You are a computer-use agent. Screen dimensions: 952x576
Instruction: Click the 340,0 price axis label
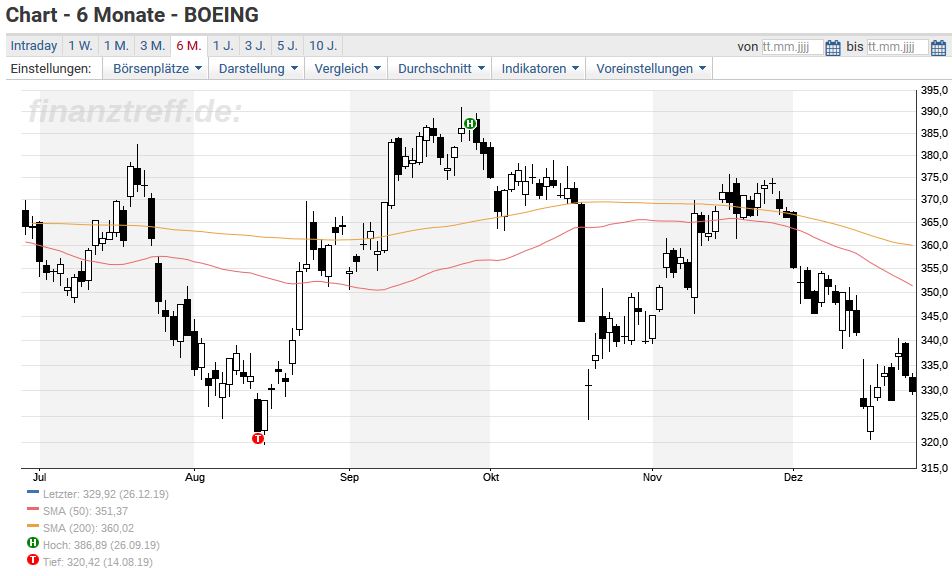click(x=934, y=340)
